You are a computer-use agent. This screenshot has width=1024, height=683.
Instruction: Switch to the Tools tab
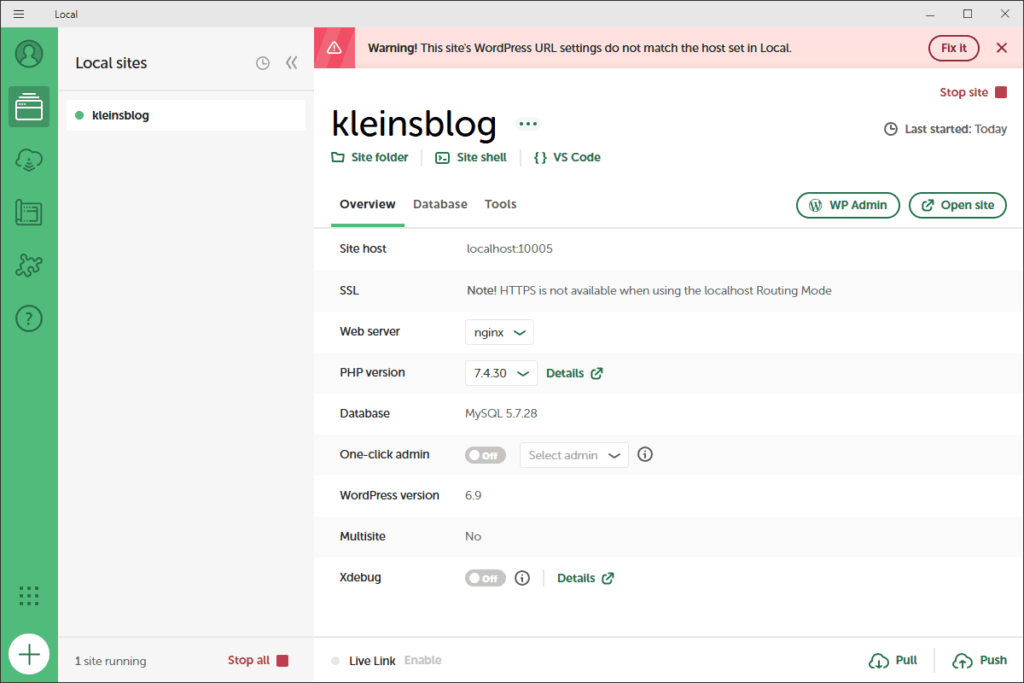click(500, 204)
